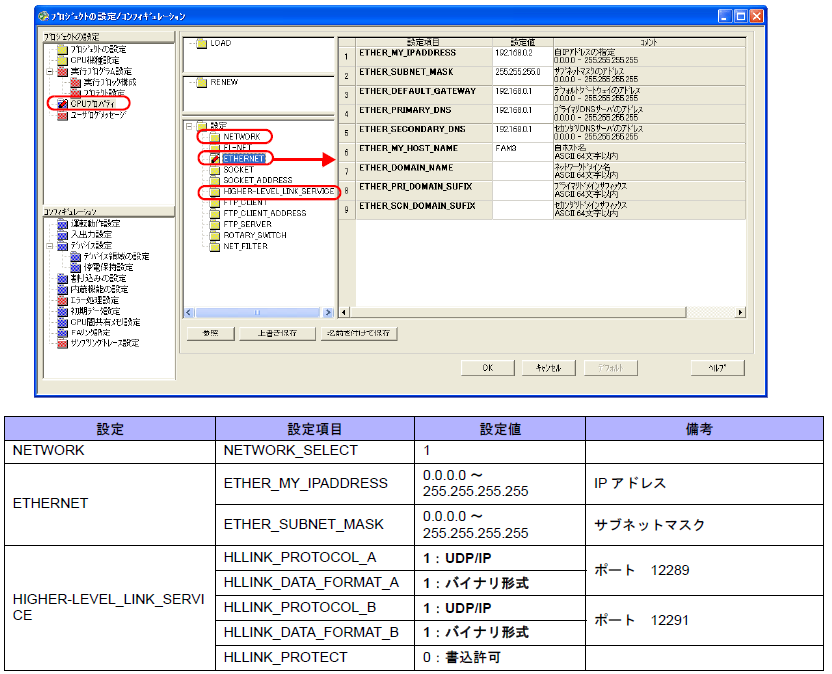Select the FTP_SERVER folder icon
Viewport: 832px width, 674px height.
coord(215,224)
